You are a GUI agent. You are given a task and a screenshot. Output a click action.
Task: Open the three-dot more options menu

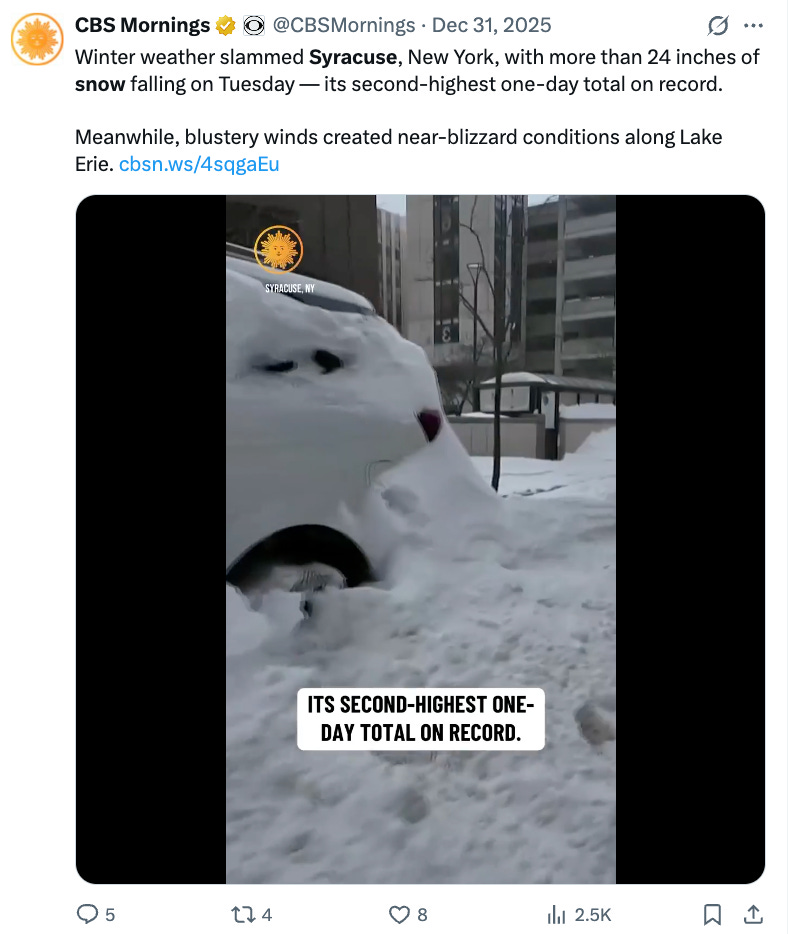pyautogui.click(x=753, y=26)
